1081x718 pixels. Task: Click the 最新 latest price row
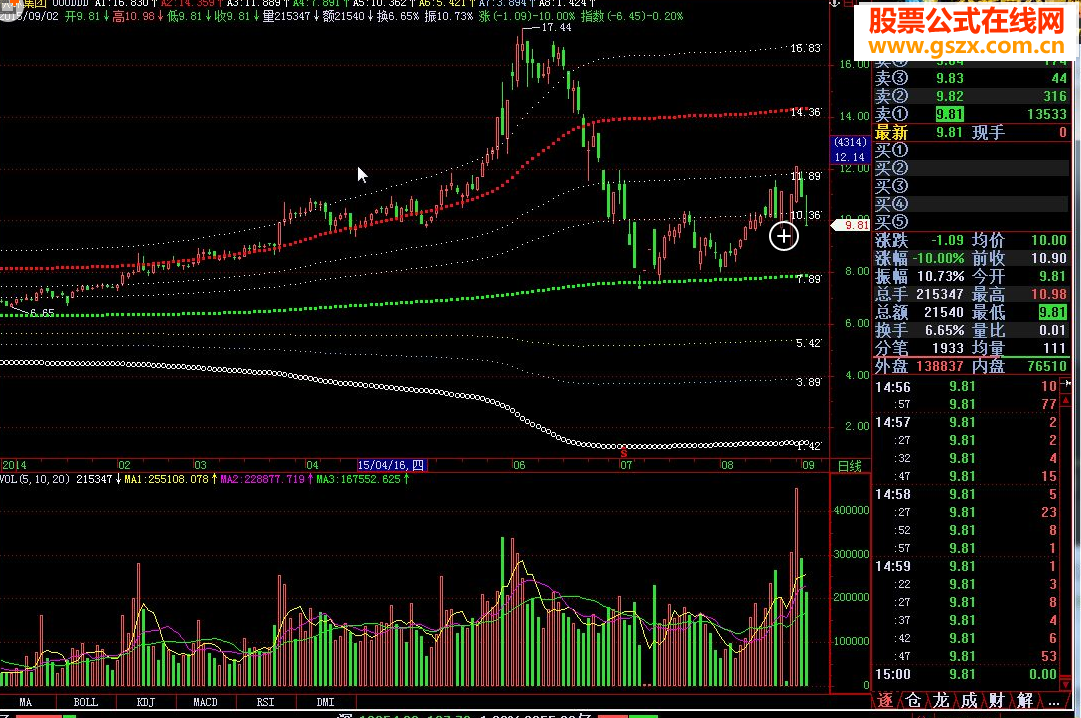(971, 132)
